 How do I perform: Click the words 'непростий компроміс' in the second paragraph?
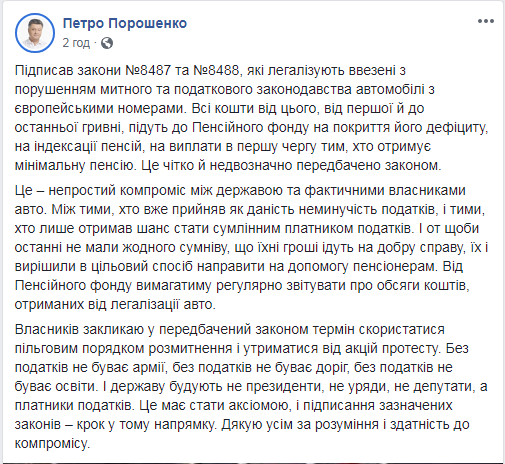pyautogui.click(x=117, y=190)
